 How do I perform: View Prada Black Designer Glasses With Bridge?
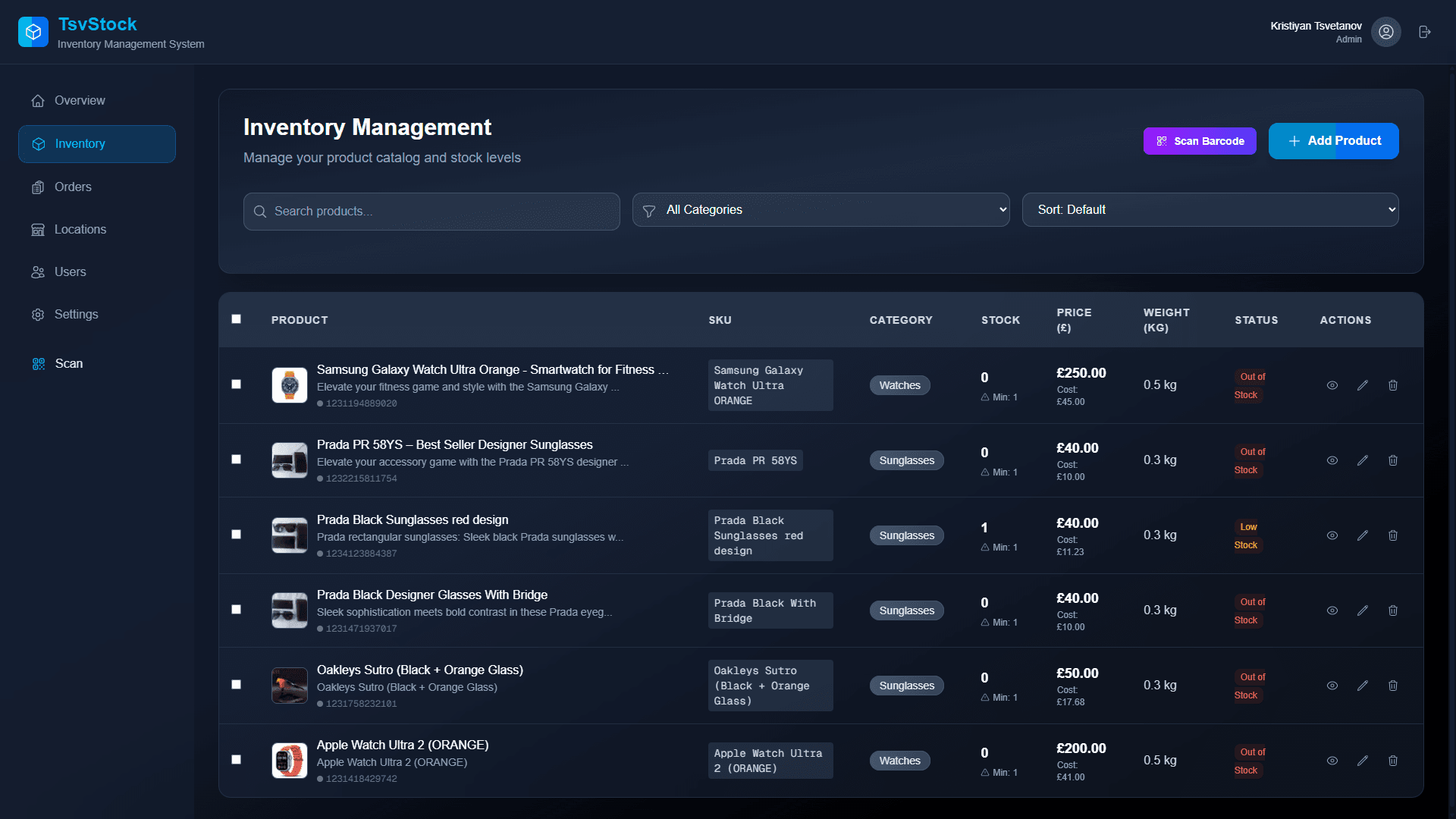pyautogui.click(x=1332, y=610)
